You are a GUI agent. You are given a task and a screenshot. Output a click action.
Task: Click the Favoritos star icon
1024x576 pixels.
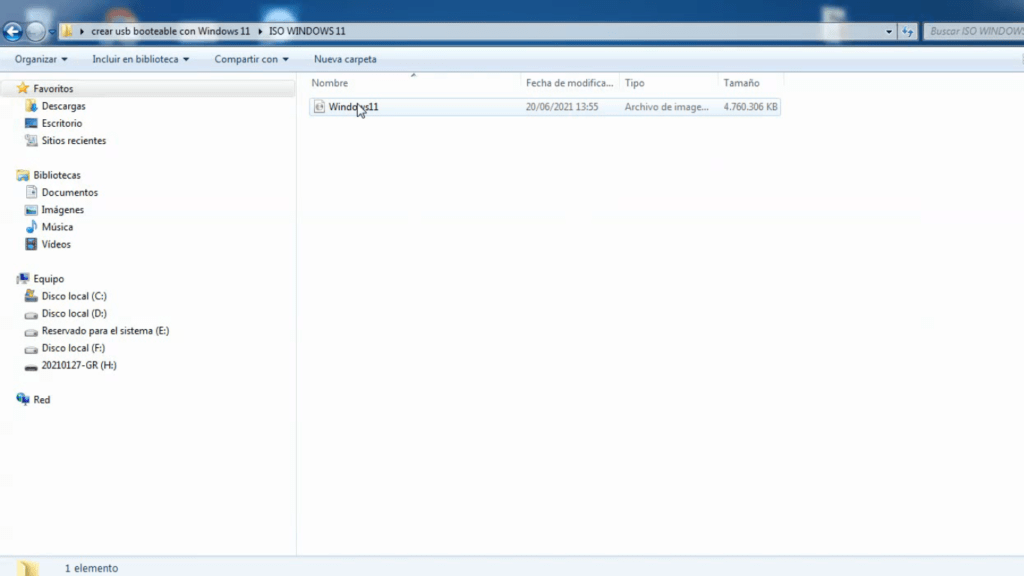pos(23,88)
